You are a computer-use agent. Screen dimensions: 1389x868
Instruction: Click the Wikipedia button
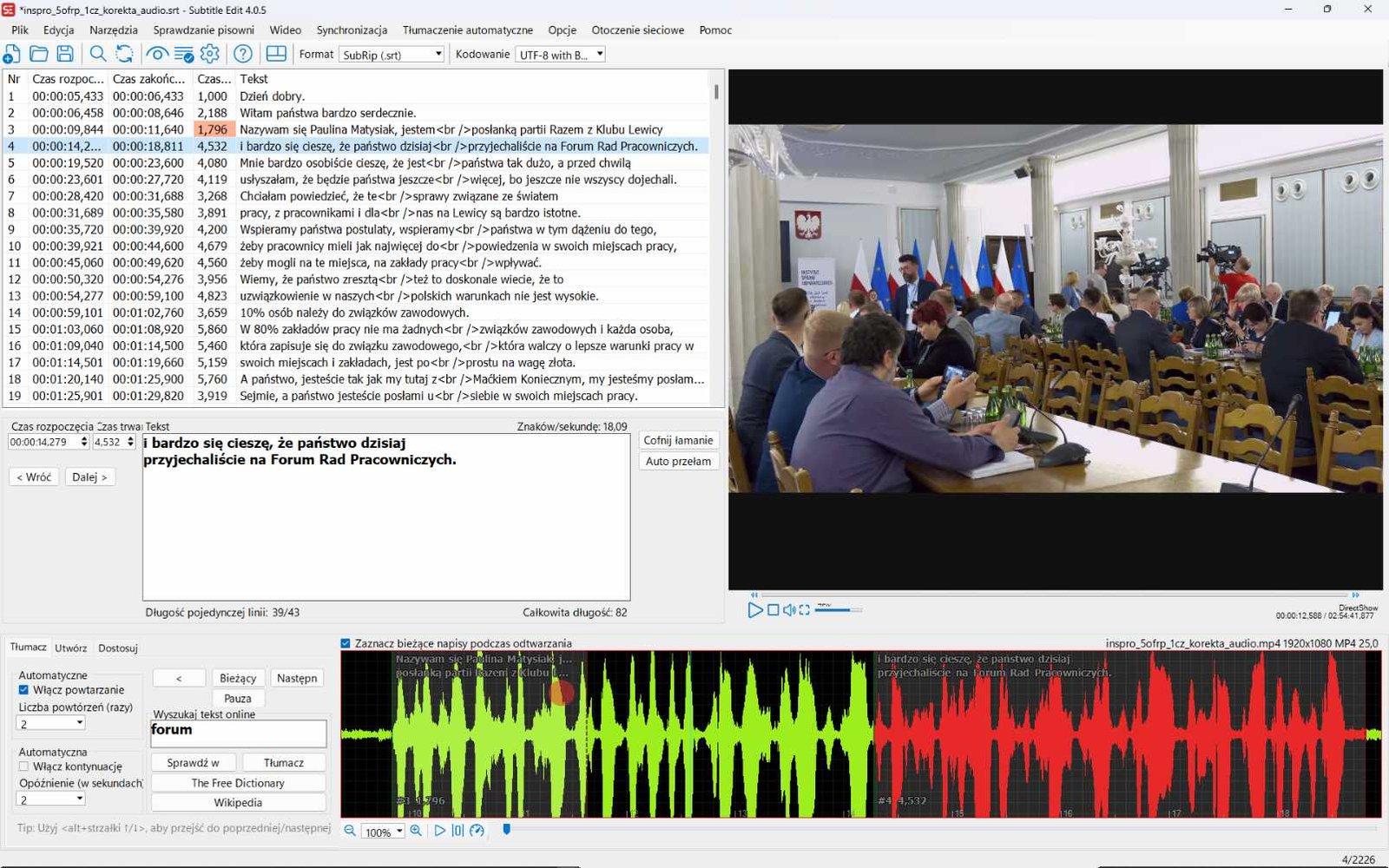click(238, 802)
